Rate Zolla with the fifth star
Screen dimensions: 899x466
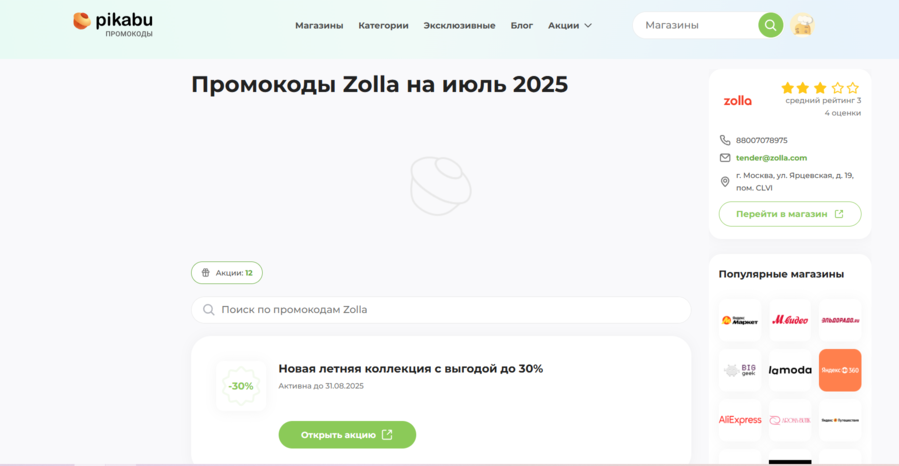point(853,88)
